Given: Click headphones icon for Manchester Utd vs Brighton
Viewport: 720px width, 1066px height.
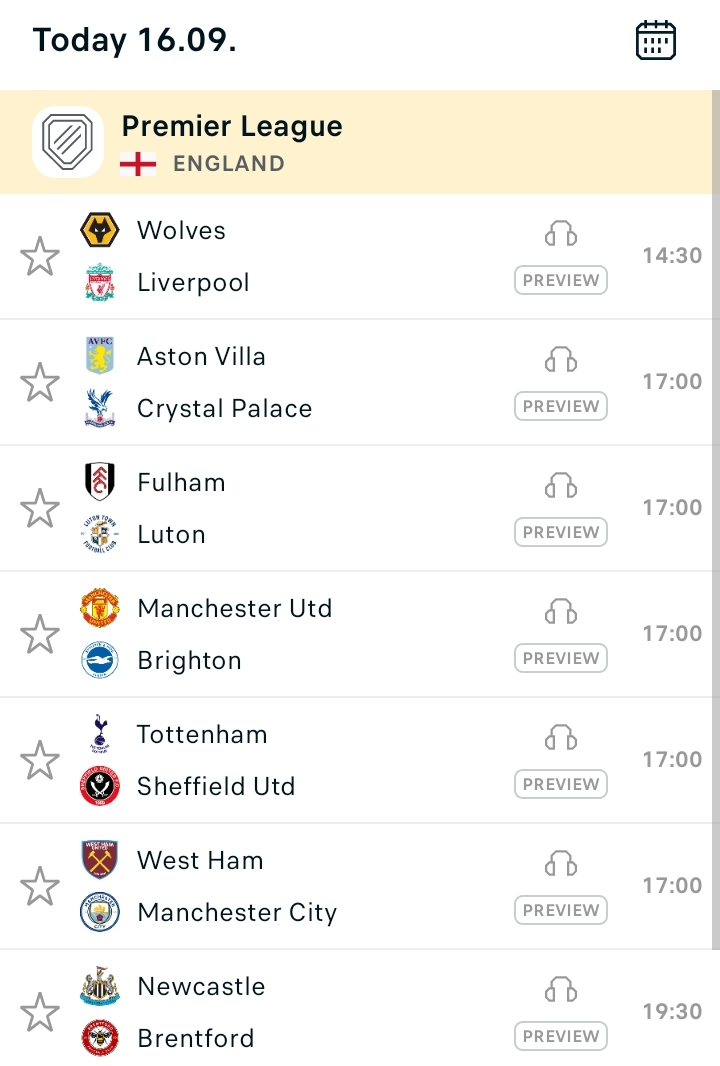Looking at the screenshot, I should (561, 611).
